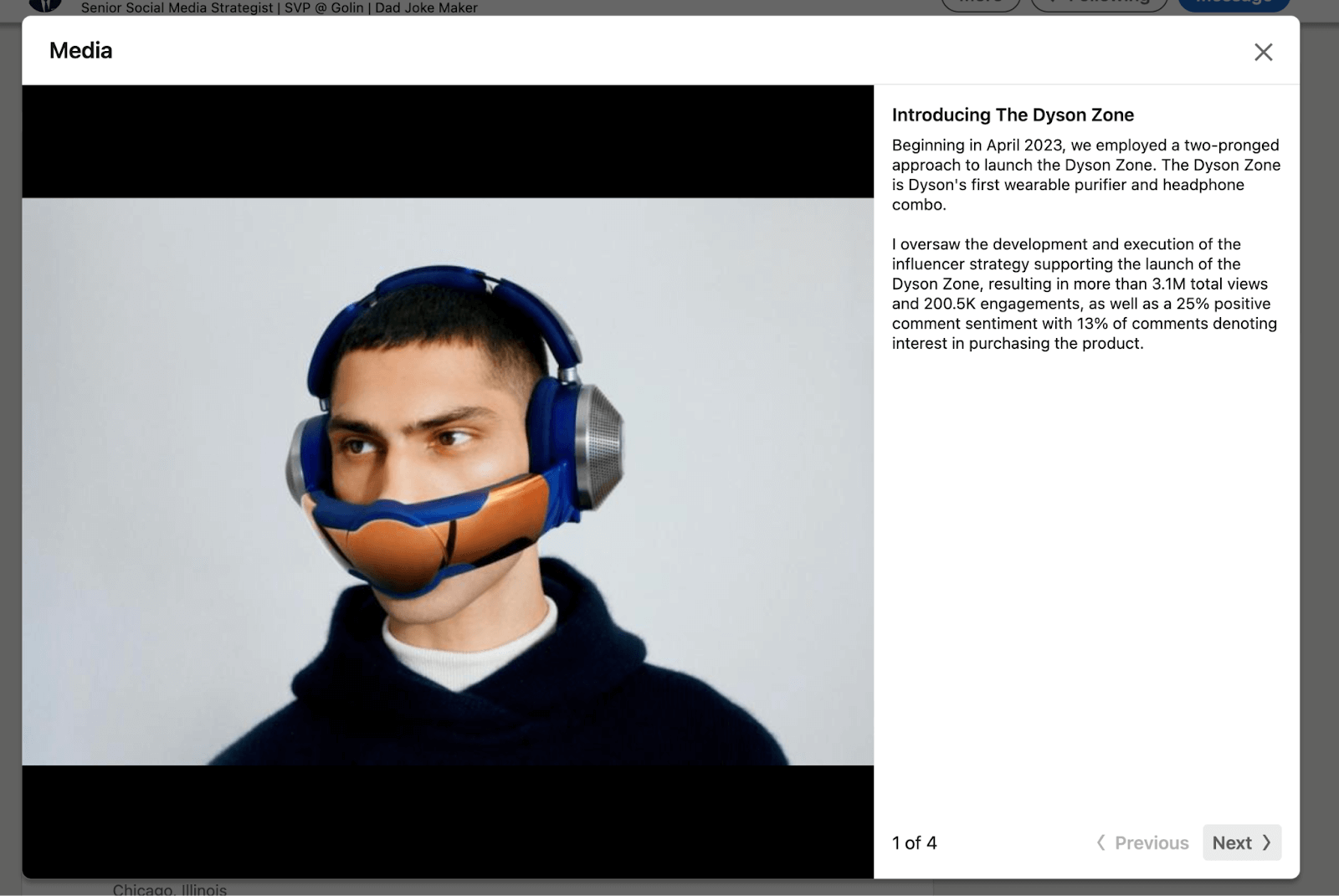Screen dimensions: 1339x896
Task: Click the paragraph beginning 'Beginning in April 2023'
Action: 1085,175
